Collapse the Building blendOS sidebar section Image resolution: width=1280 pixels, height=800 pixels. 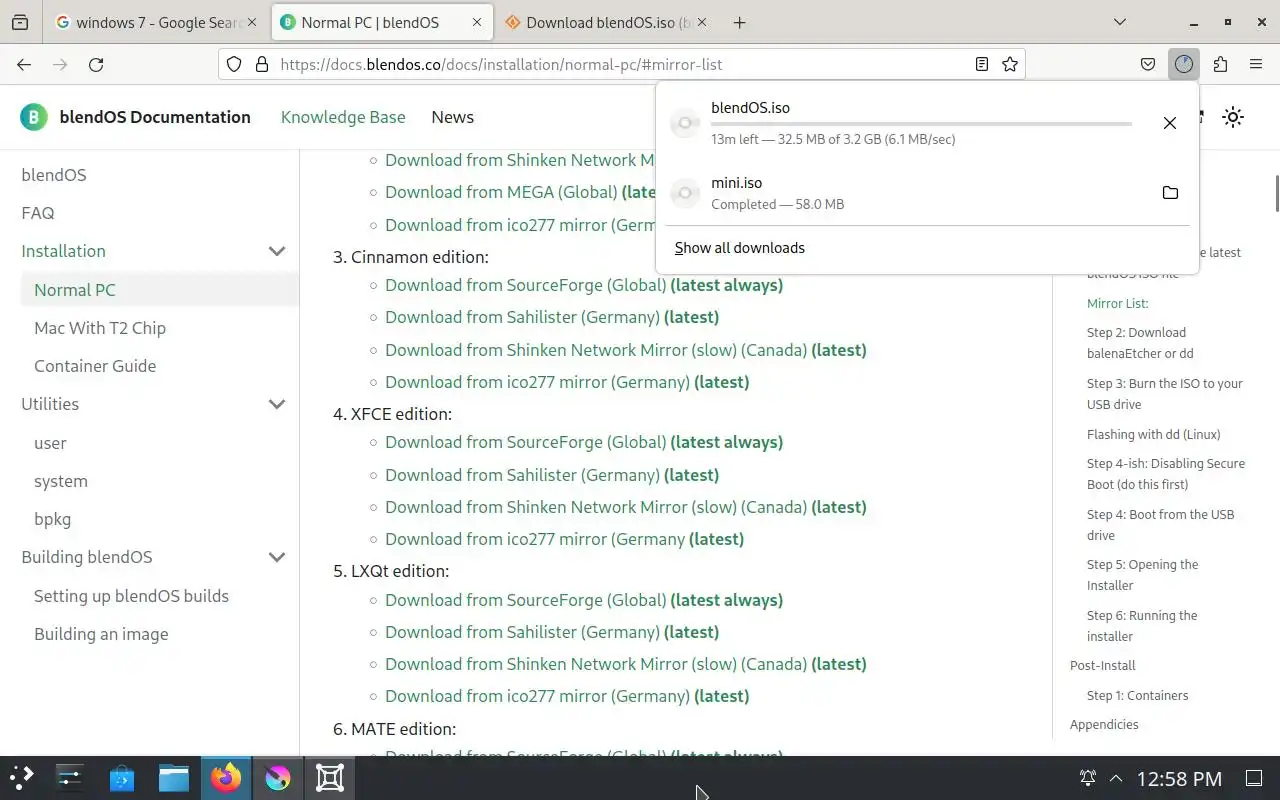[277, 557]
